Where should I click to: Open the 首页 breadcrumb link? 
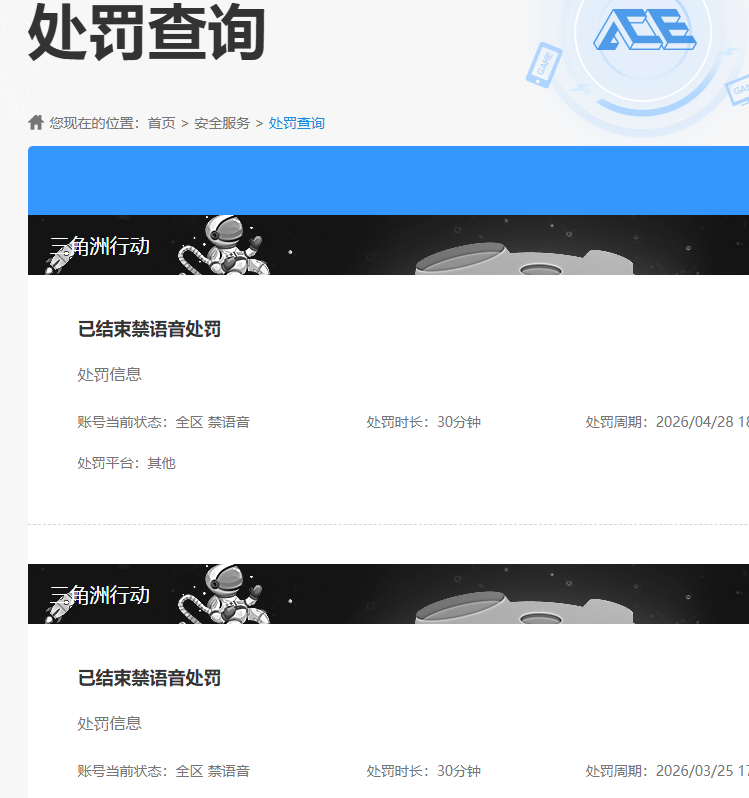pyautogui.click(x=161, y=123)
